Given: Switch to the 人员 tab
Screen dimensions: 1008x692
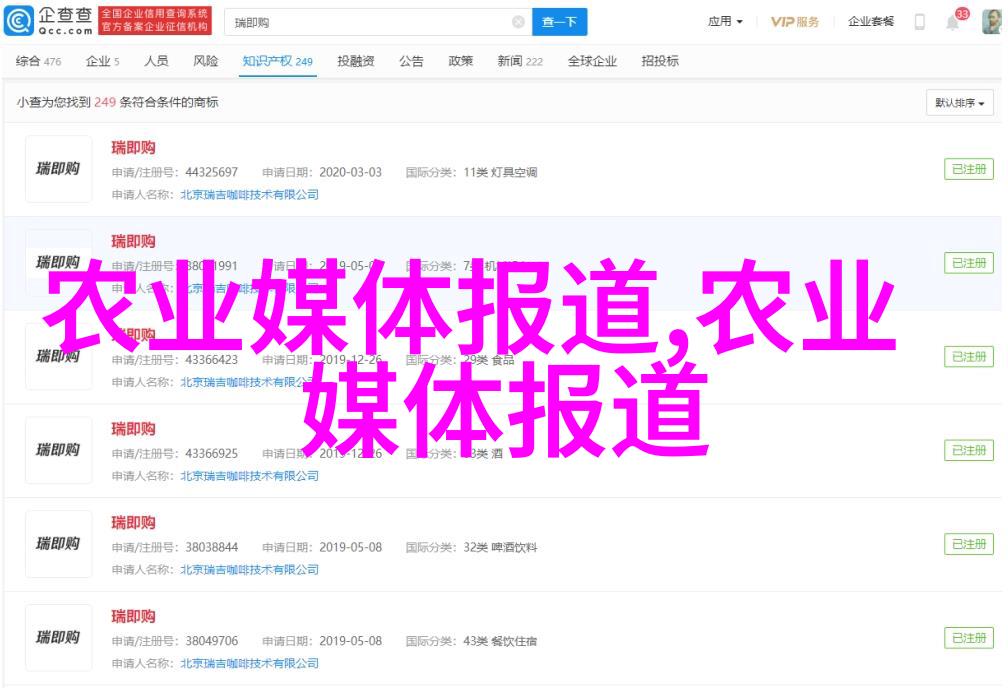Looking at the screenshot, I should pyautogui.click(x=156, y=61).
